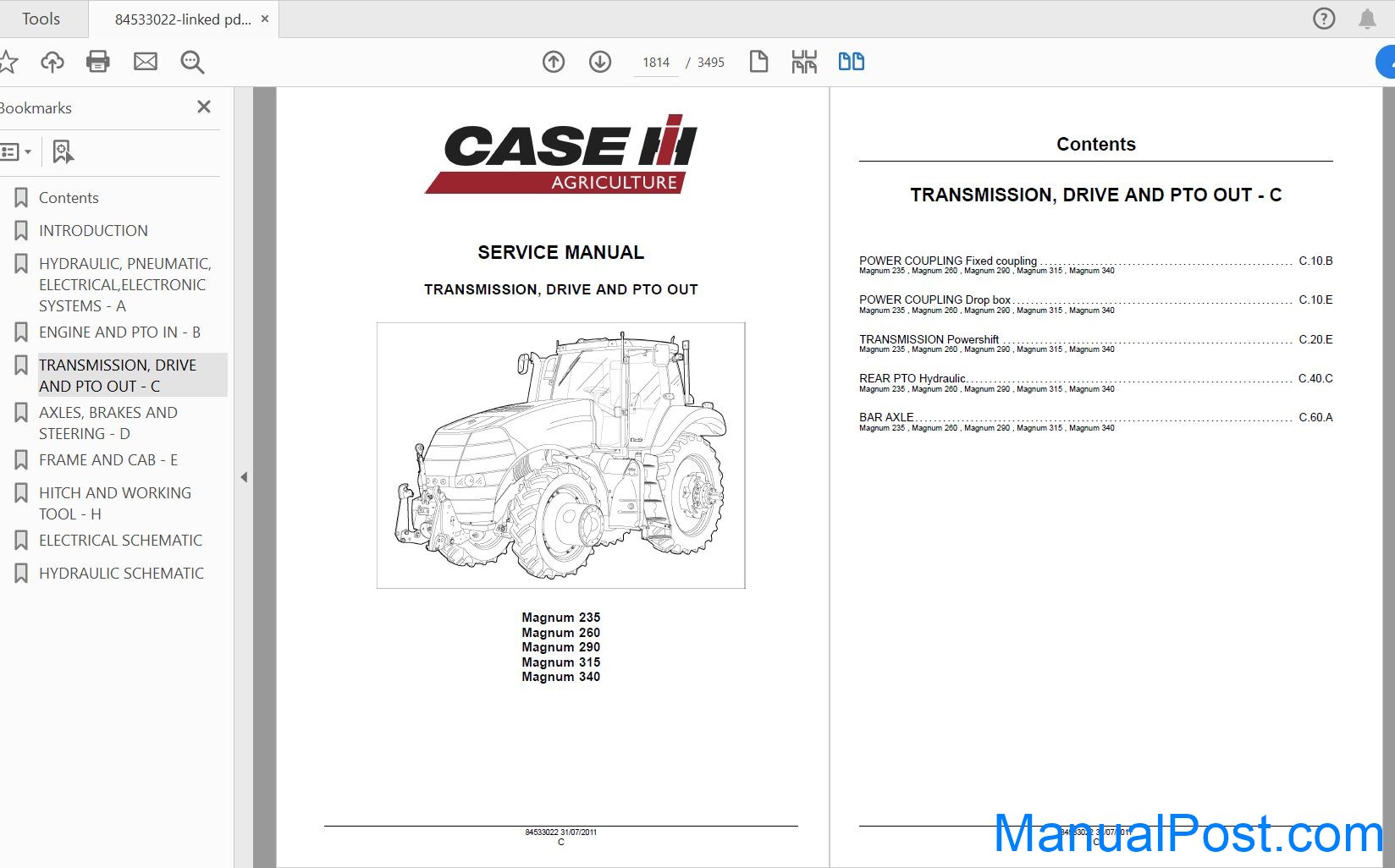Click the upload to cloud icon
Viewport: 1395px width, 868px height.
point(52,62)
